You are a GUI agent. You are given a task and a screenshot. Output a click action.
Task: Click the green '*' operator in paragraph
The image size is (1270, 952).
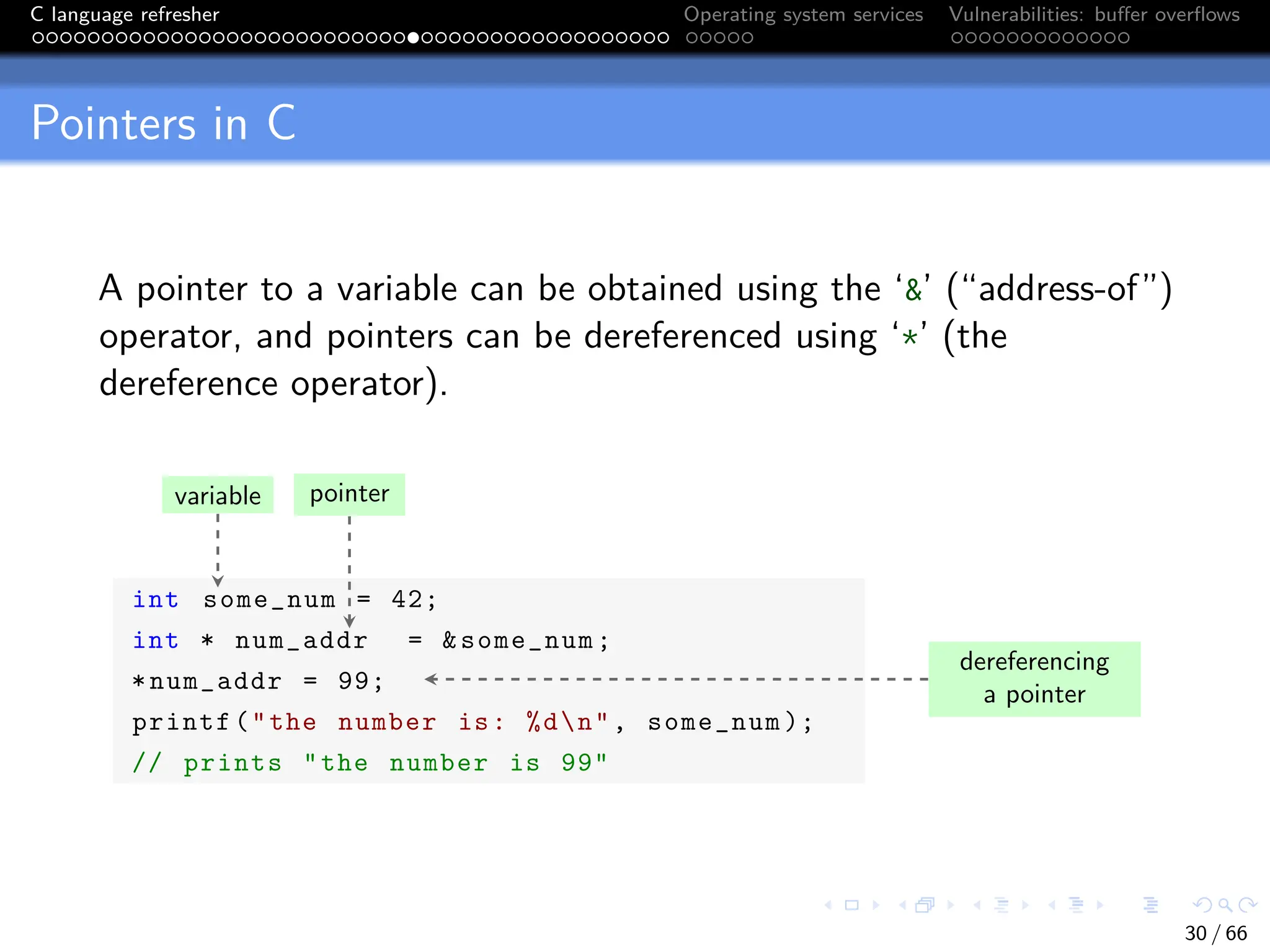click(910, 338)
